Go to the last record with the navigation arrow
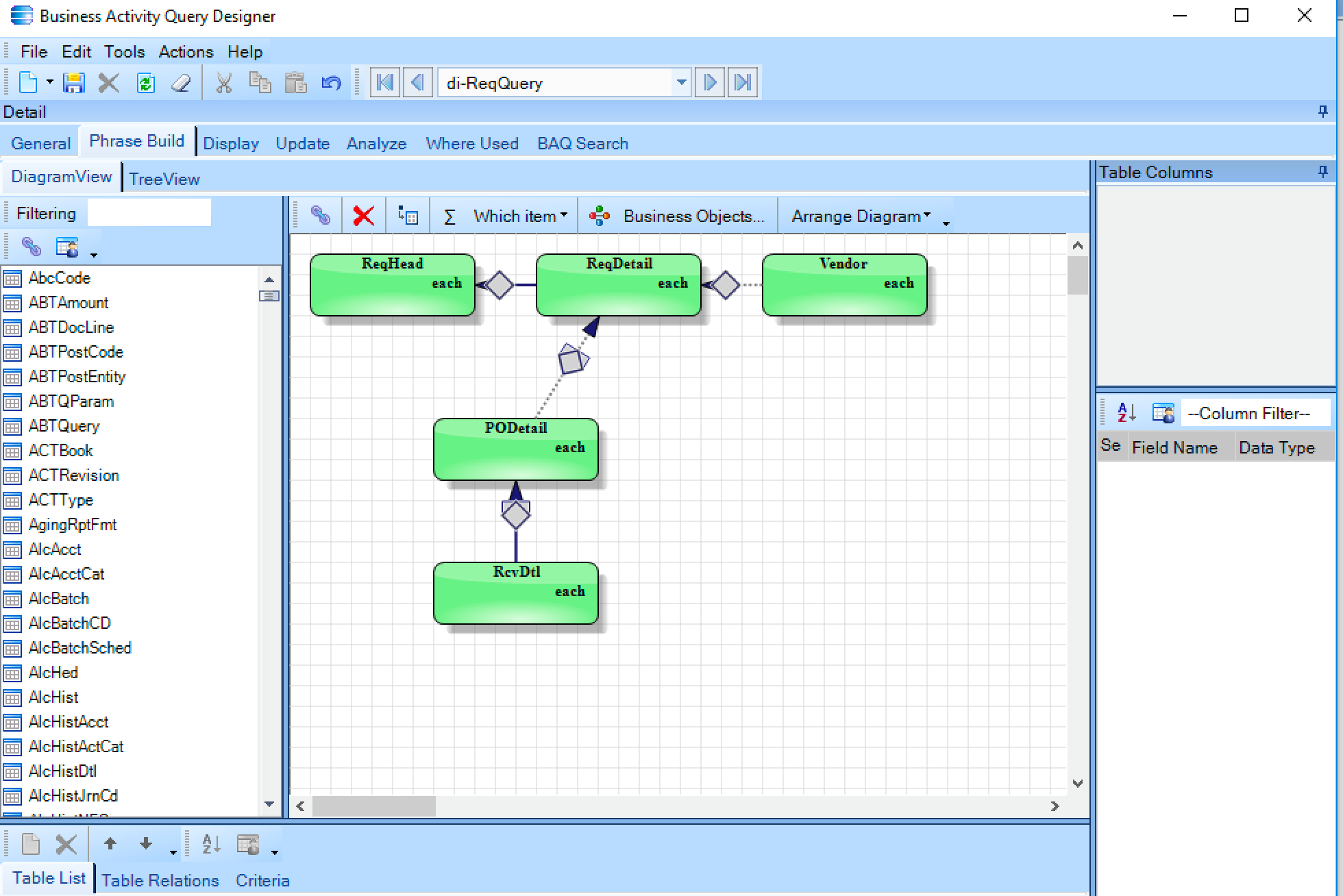This screenshot has height=896, width=1343. tap(743, 83)
